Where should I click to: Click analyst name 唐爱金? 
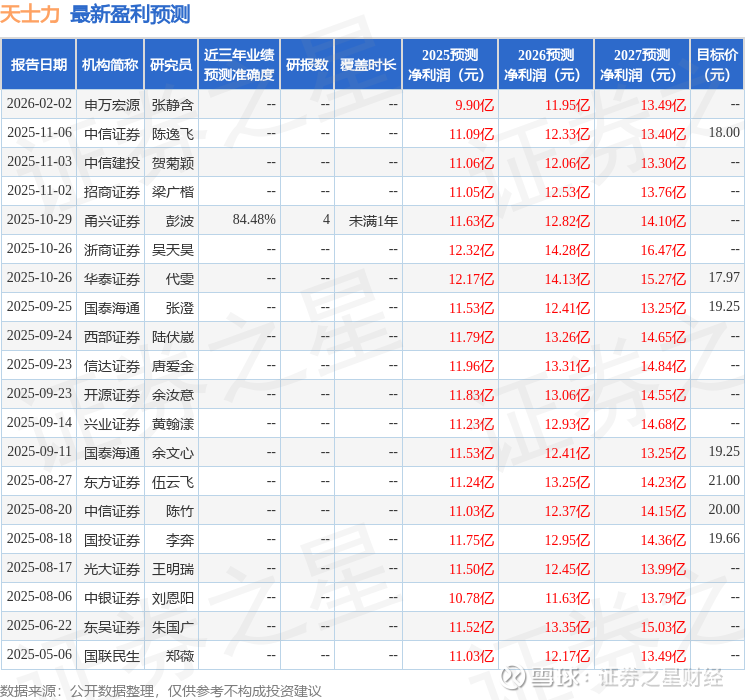point(172,366)
